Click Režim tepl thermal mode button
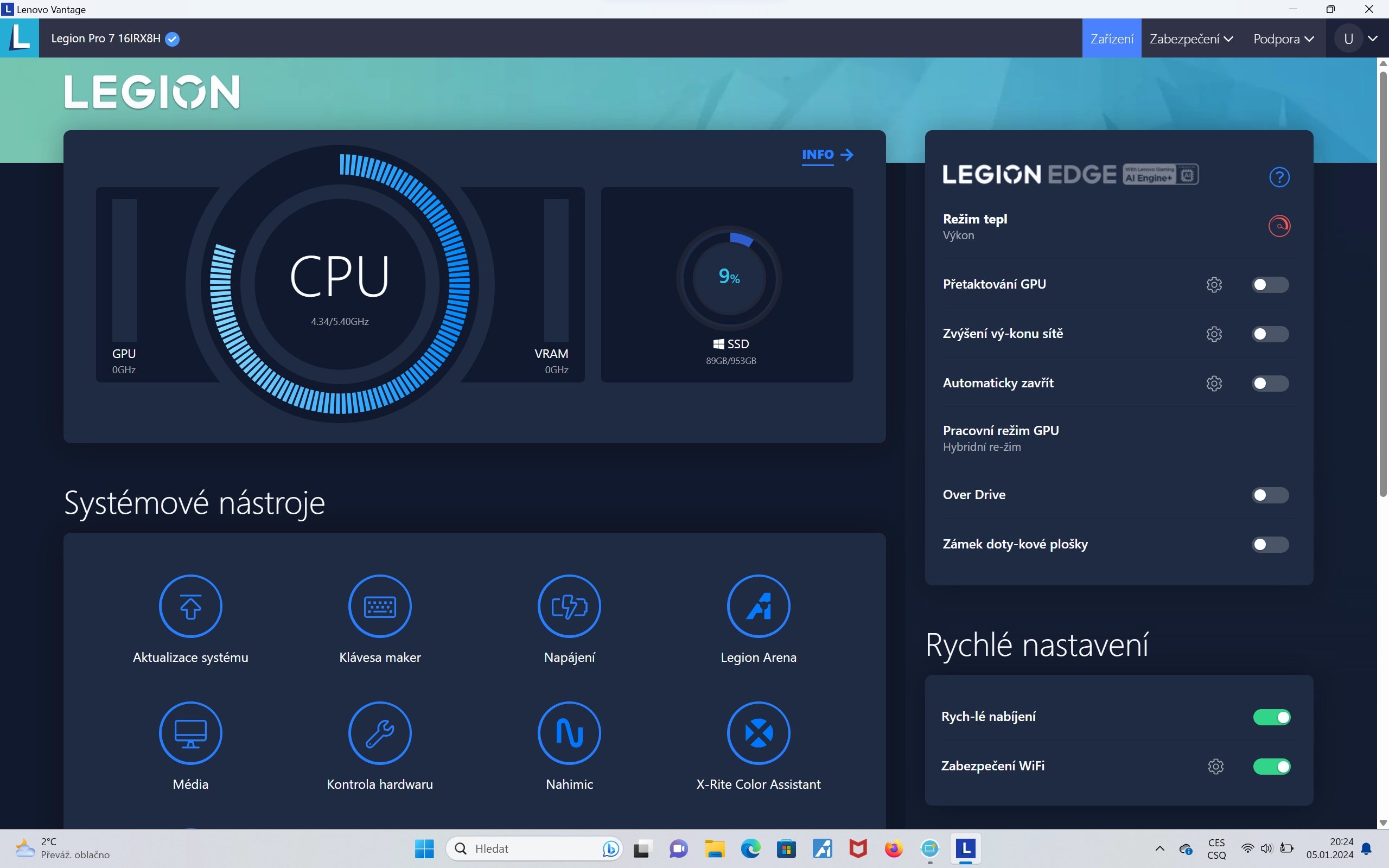Viewport: 1389px width, 868px height. 1279,226
